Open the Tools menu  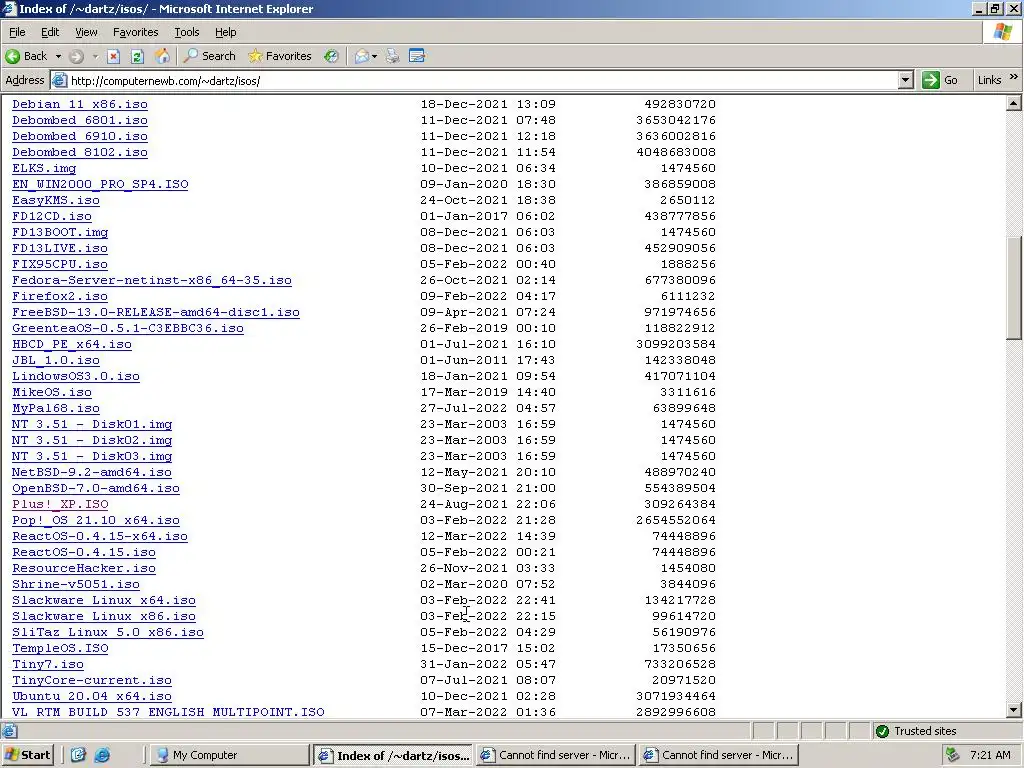point(186,32)
